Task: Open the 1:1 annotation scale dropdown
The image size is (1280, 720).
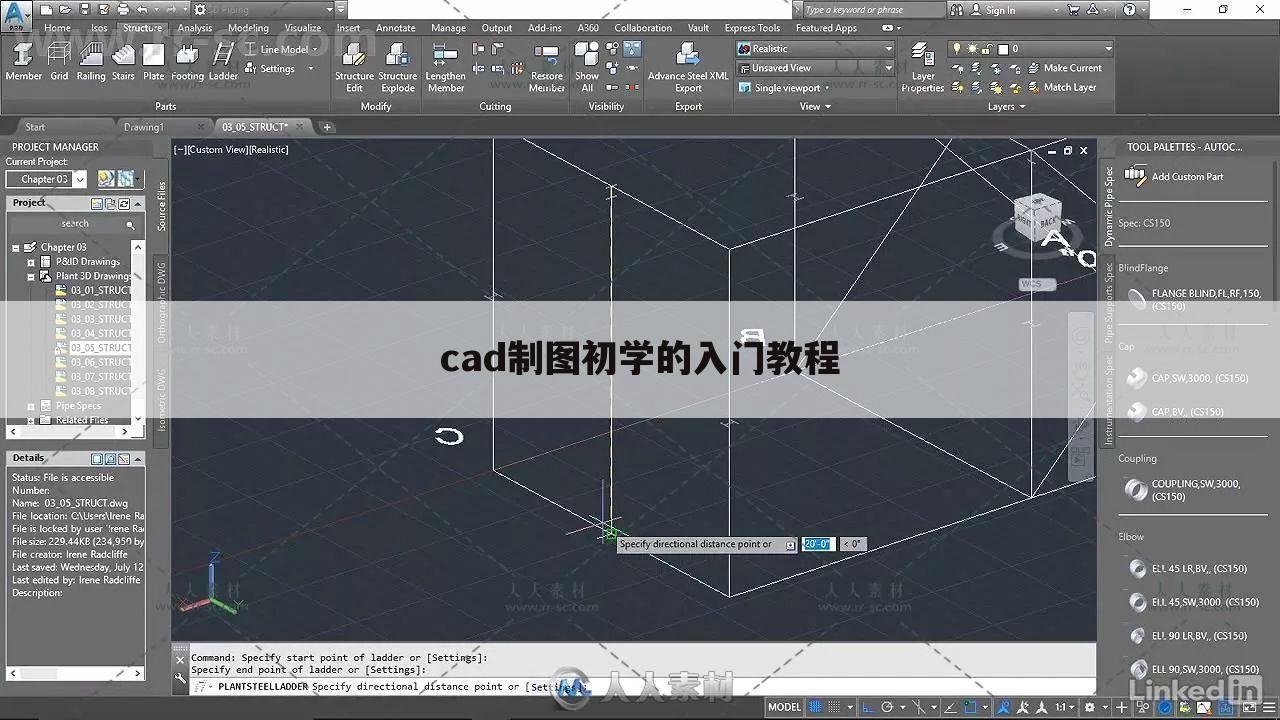Action: 1066,707
